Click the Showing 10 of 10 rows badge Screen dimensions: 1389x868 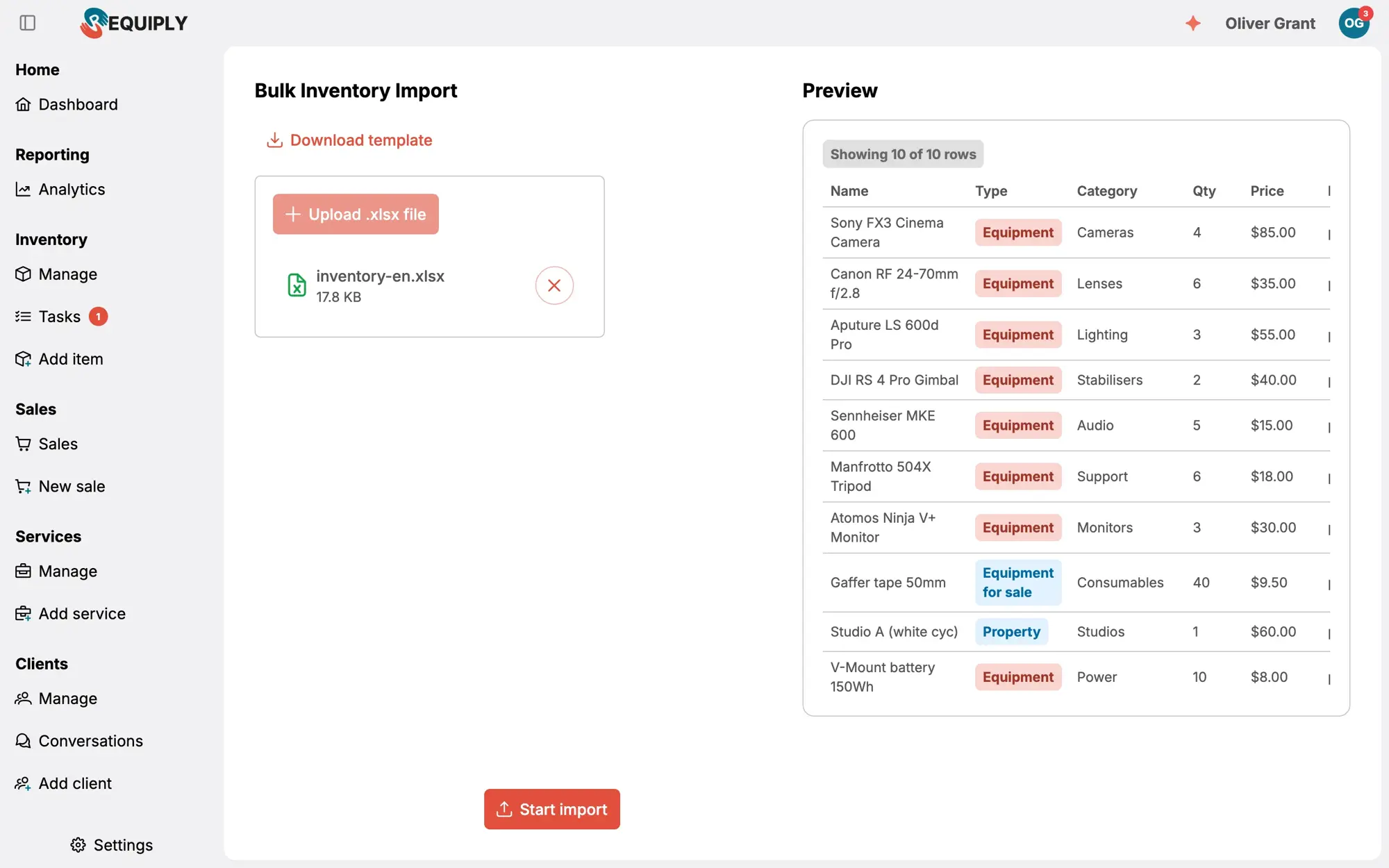[903, 154]
